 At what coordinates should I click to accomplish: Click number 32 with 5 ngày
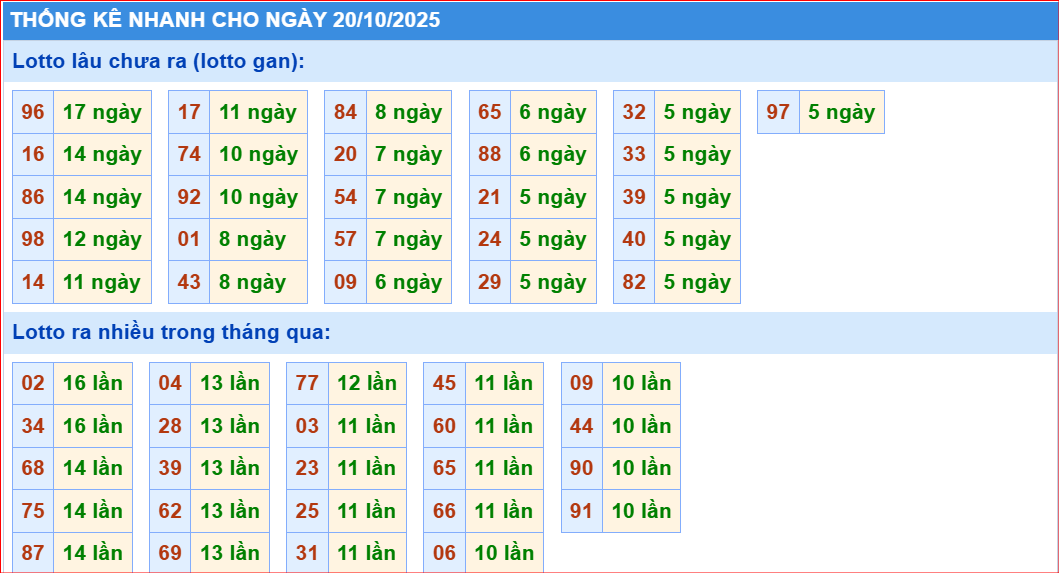[x=634, y=112]
